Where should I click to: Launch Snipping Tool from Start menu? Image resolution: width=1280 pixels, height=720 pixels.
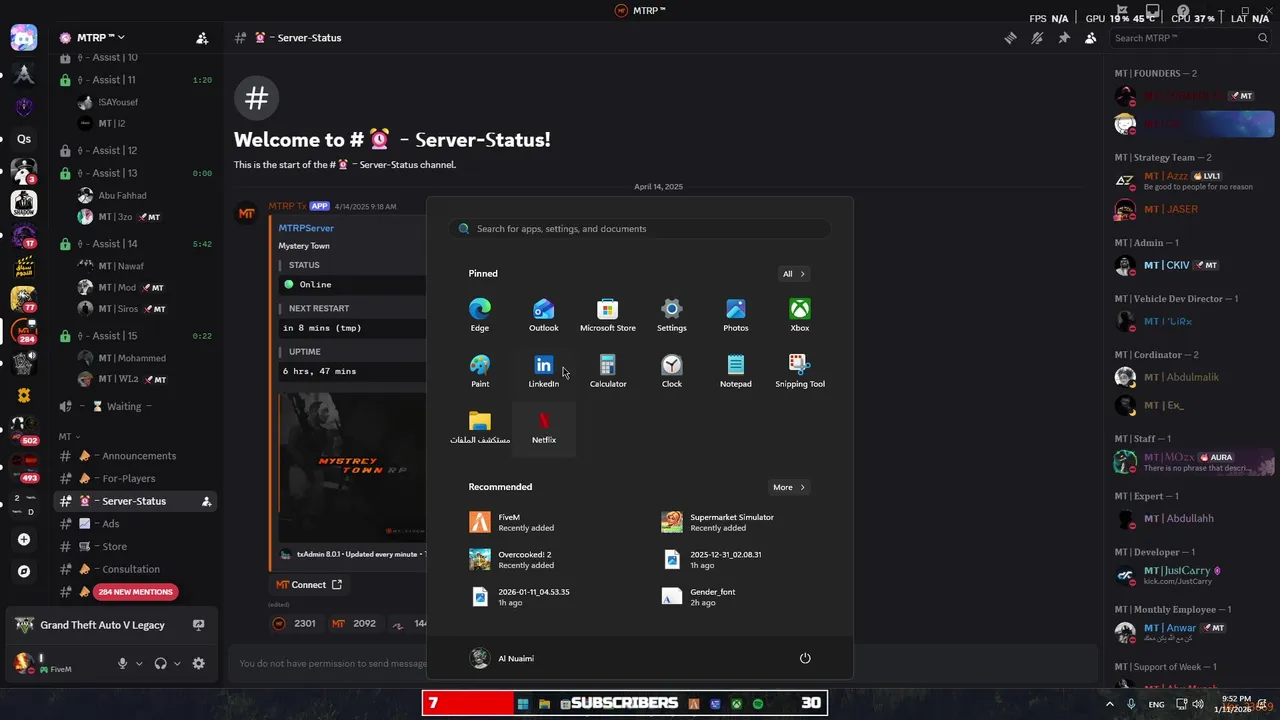800,371
